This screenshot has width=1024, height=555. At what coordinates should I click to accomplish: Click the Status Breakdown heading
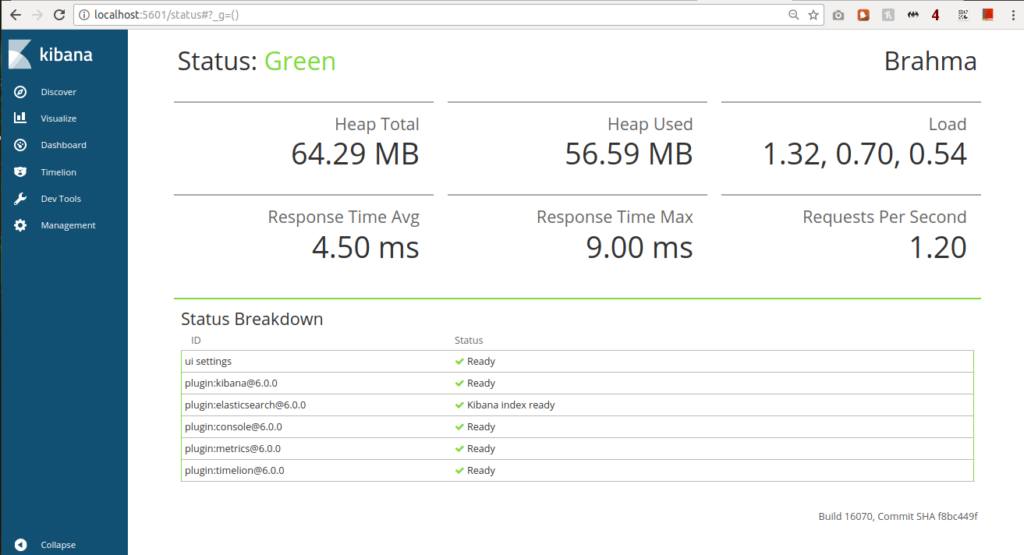click(251, 319)
